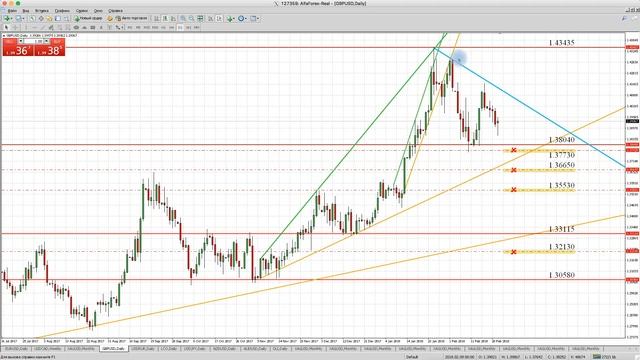Show the Market Watch window
The height and width of the screenshot is (360, 640).
pyautogui.click(x=32, y=18)
